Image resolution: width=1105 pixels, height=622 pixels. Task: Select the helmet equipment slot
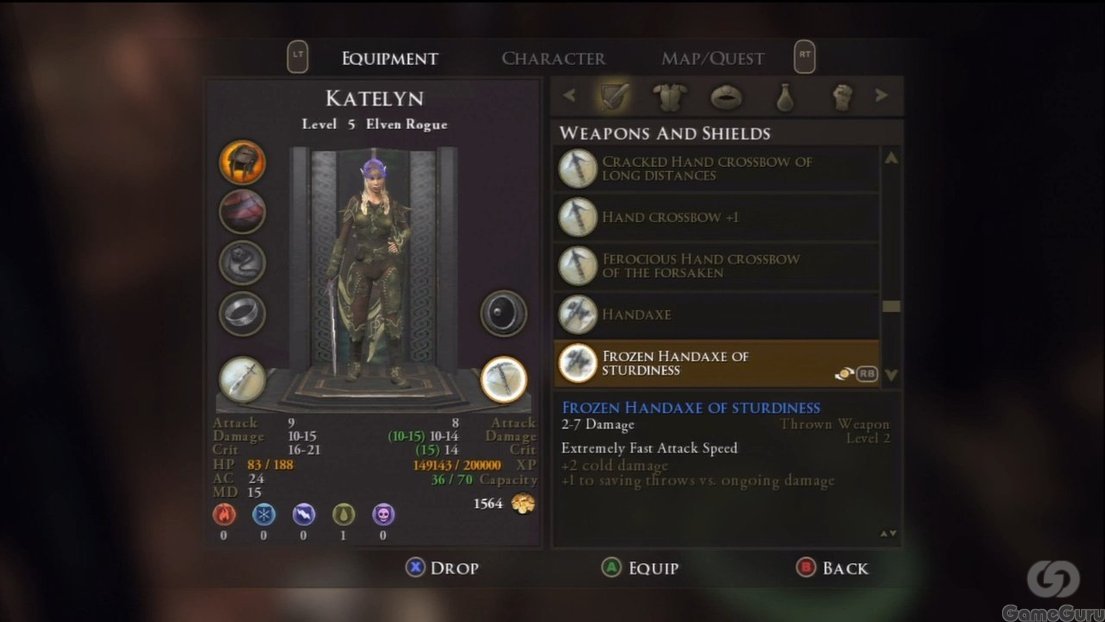242,162
